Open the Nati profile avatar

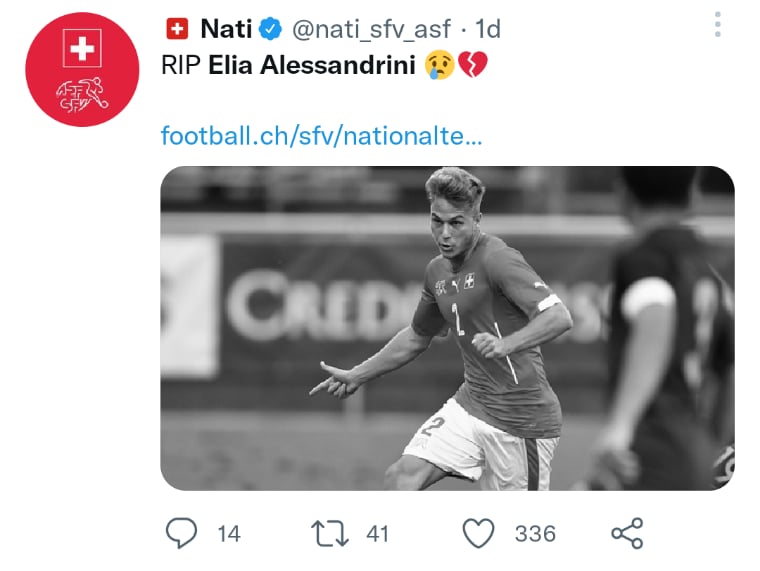(82, 69)
